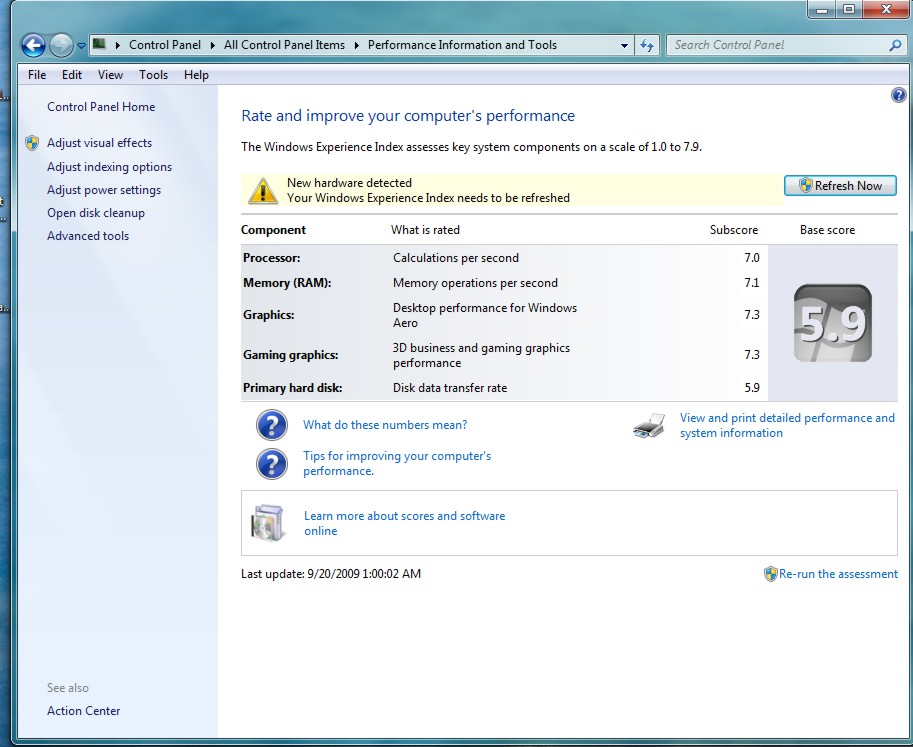Click the Memory subscore 7.1
The image size is (913, 747).
[x=752, y=283]
